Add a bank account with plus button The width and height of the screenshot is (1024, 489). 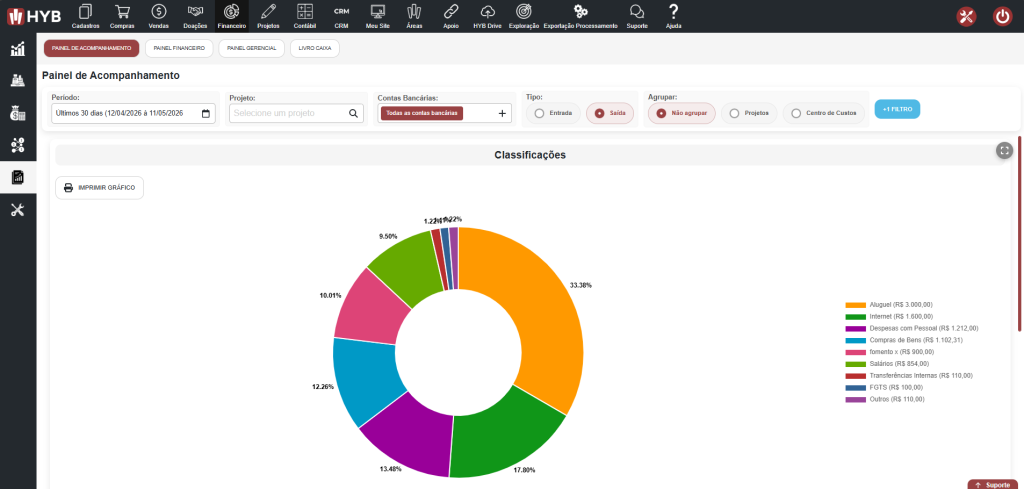[x=502, y=114]
